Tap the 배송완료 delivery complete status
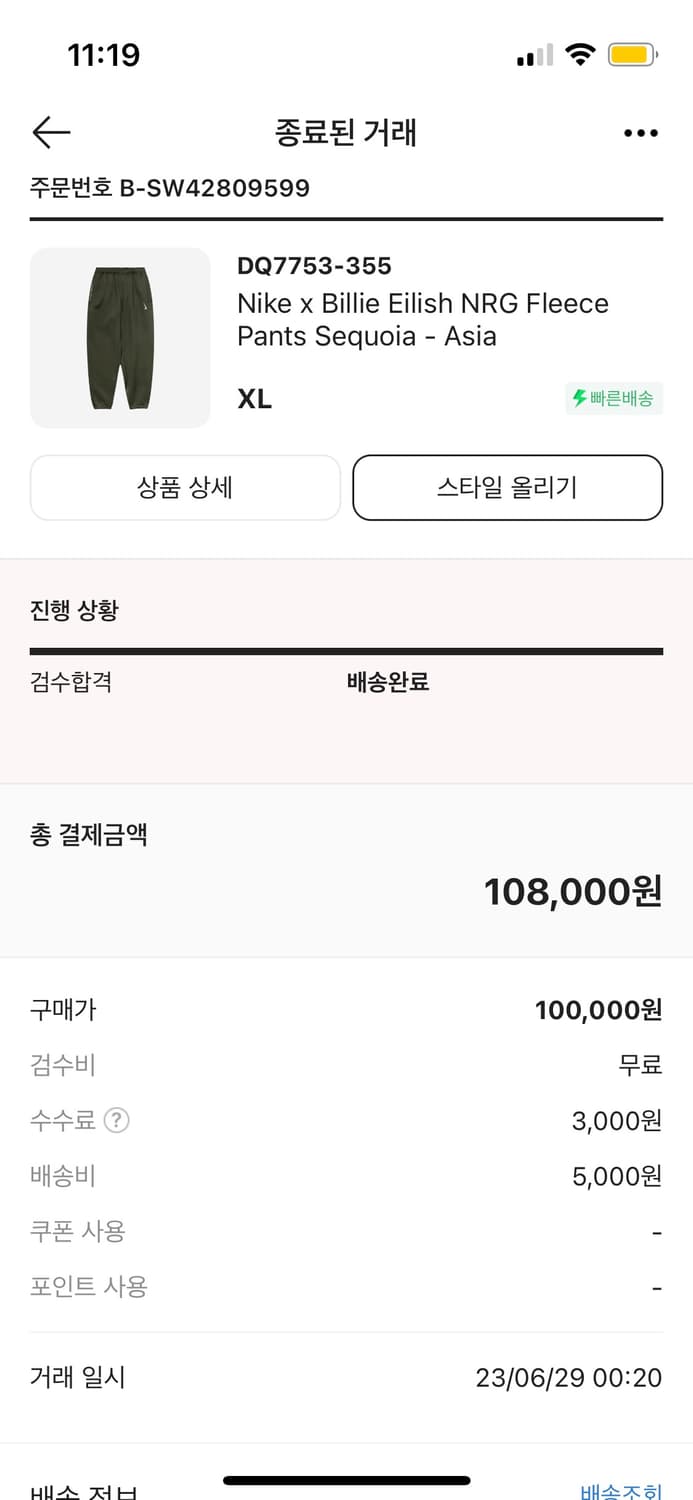Screen dimensions: 693x1500 pyautogui.click(x=388, y=683)
